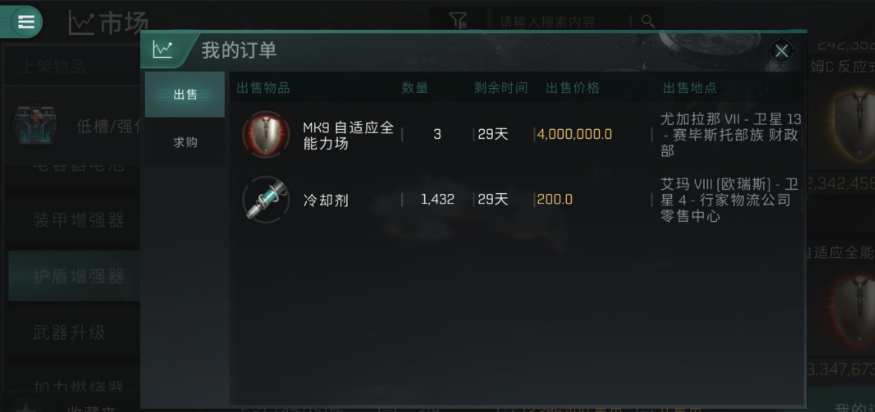Sort by 剩余时间 column header
Viewport: 875px width, 412px height.
(501, 88)
